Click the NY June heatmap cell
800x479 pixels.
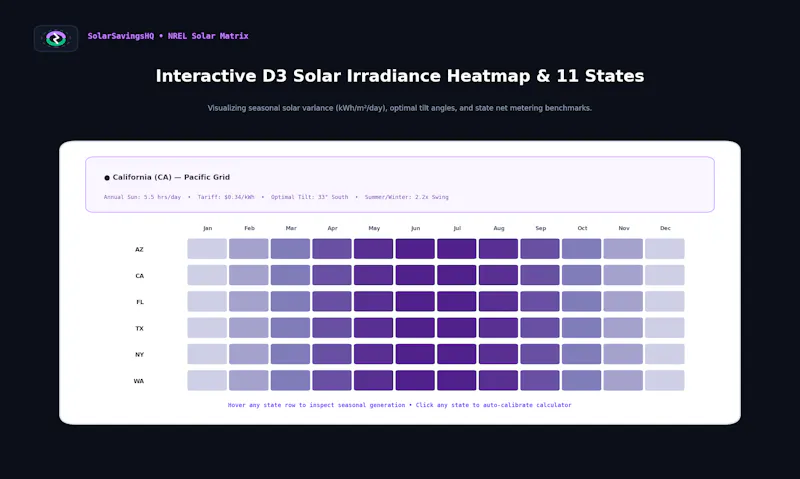click(415, 354)
